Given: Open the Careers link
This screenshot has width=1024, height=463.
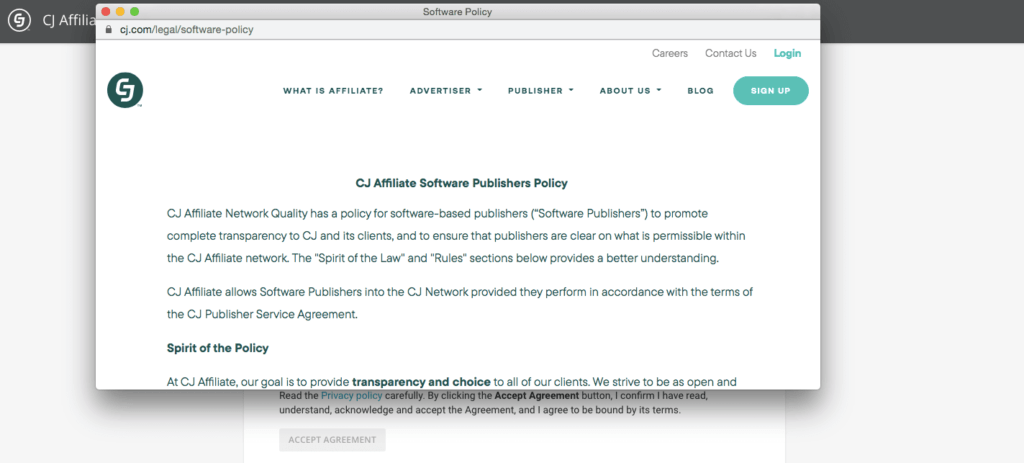Looking at the screenshot, I should [670, 53].
